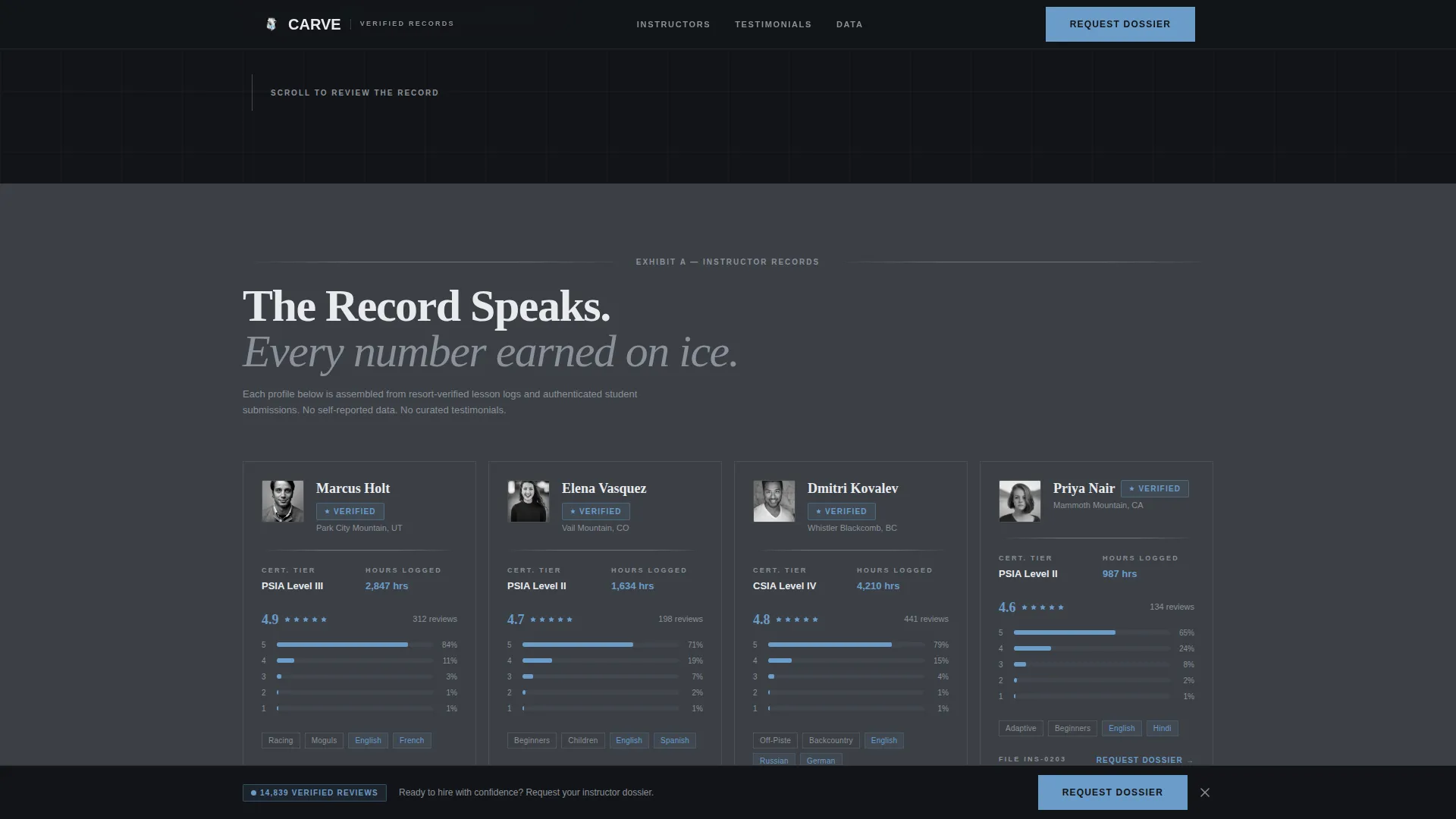The height and width of the screenshot is (819, 1456).
Task: Click Elena Vasquez's Verified badge
Action: (596, 511)
